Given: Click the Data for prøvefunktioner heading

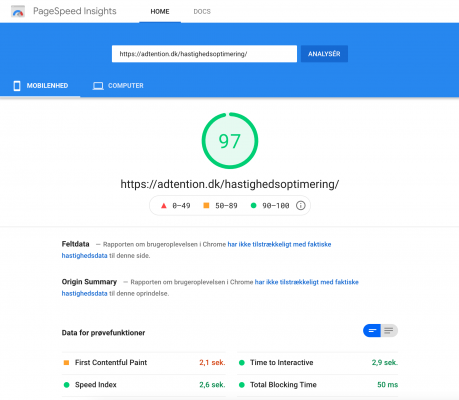Looking at the screenshot, I should 103,333.
